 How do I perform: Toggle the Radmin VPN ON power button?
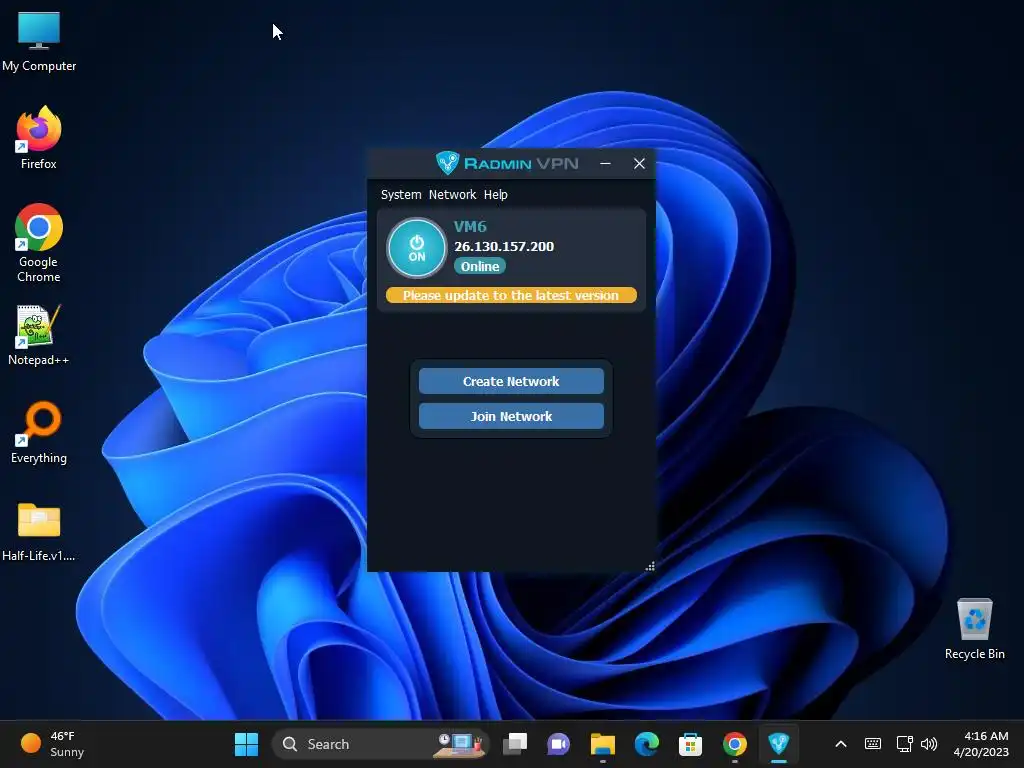pyautogui.click(x=417, y=248)
